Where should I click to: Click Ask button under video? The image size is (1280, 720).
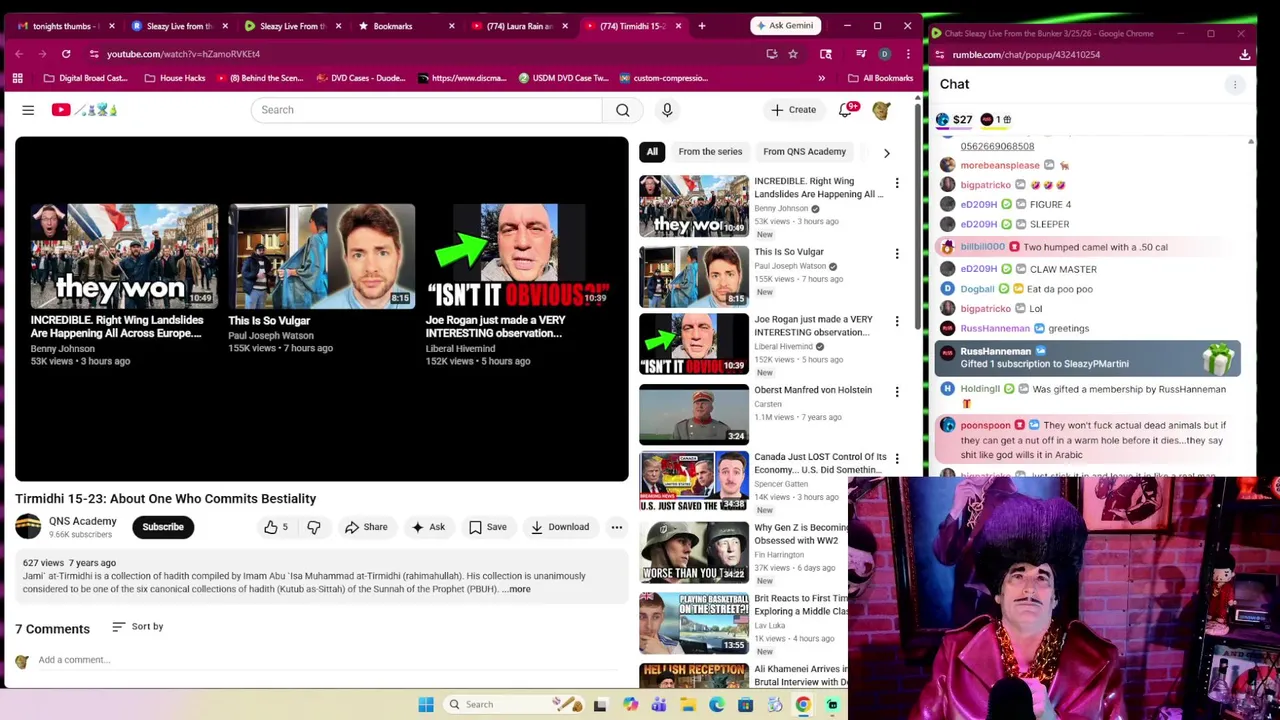point(429,527)
